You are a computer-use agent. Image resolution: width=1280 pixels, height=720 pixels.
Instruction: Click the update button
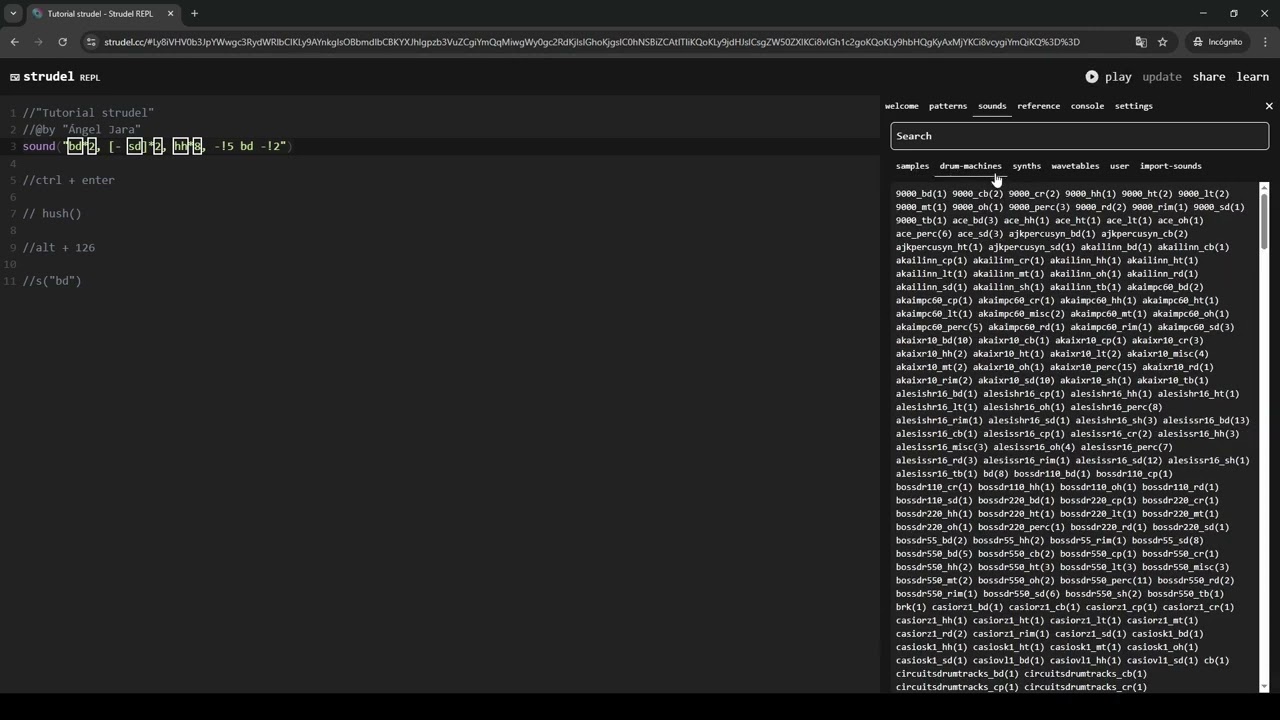pos(1162,77)
